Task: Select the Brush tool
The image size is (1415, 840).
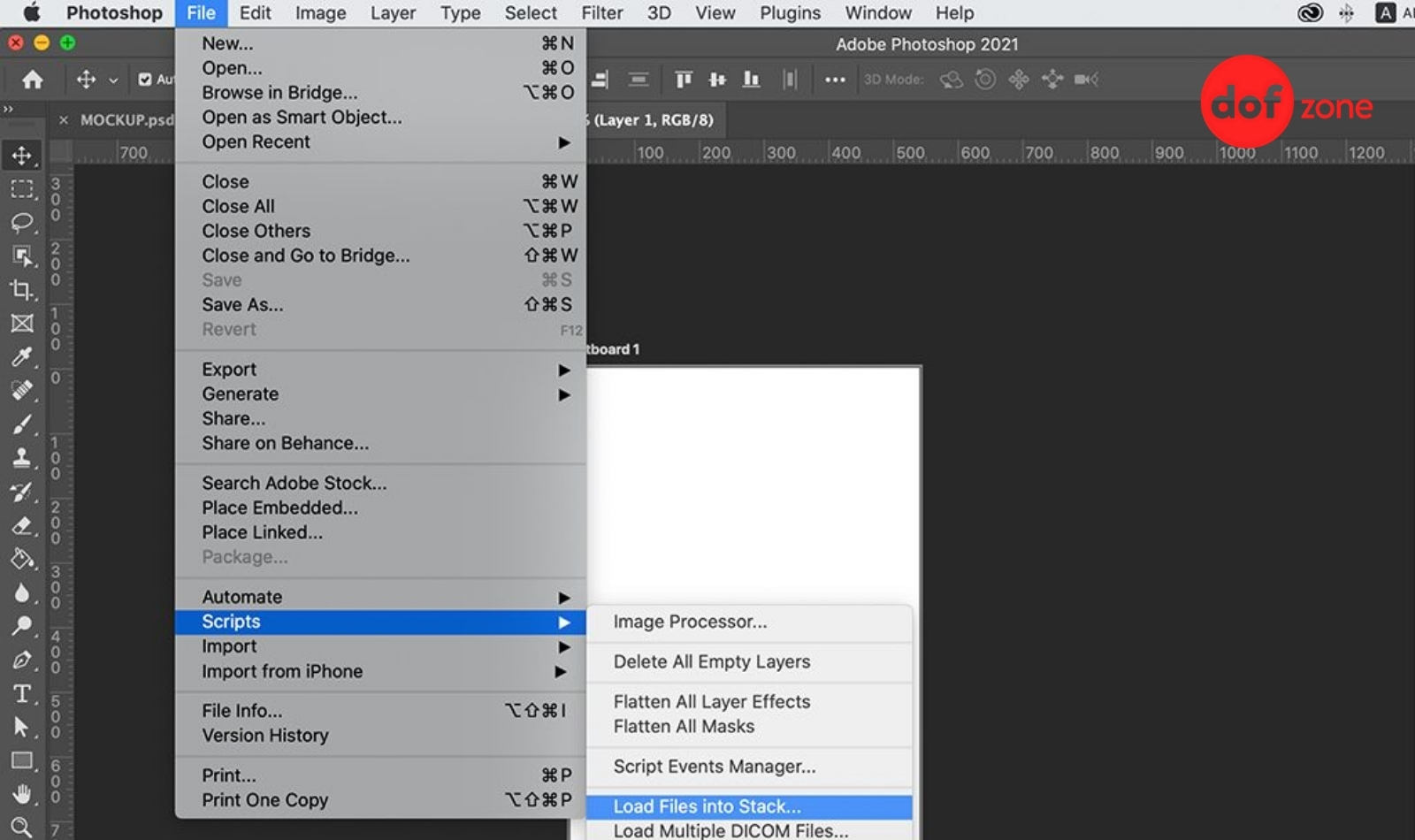Action: coord(22,424)
